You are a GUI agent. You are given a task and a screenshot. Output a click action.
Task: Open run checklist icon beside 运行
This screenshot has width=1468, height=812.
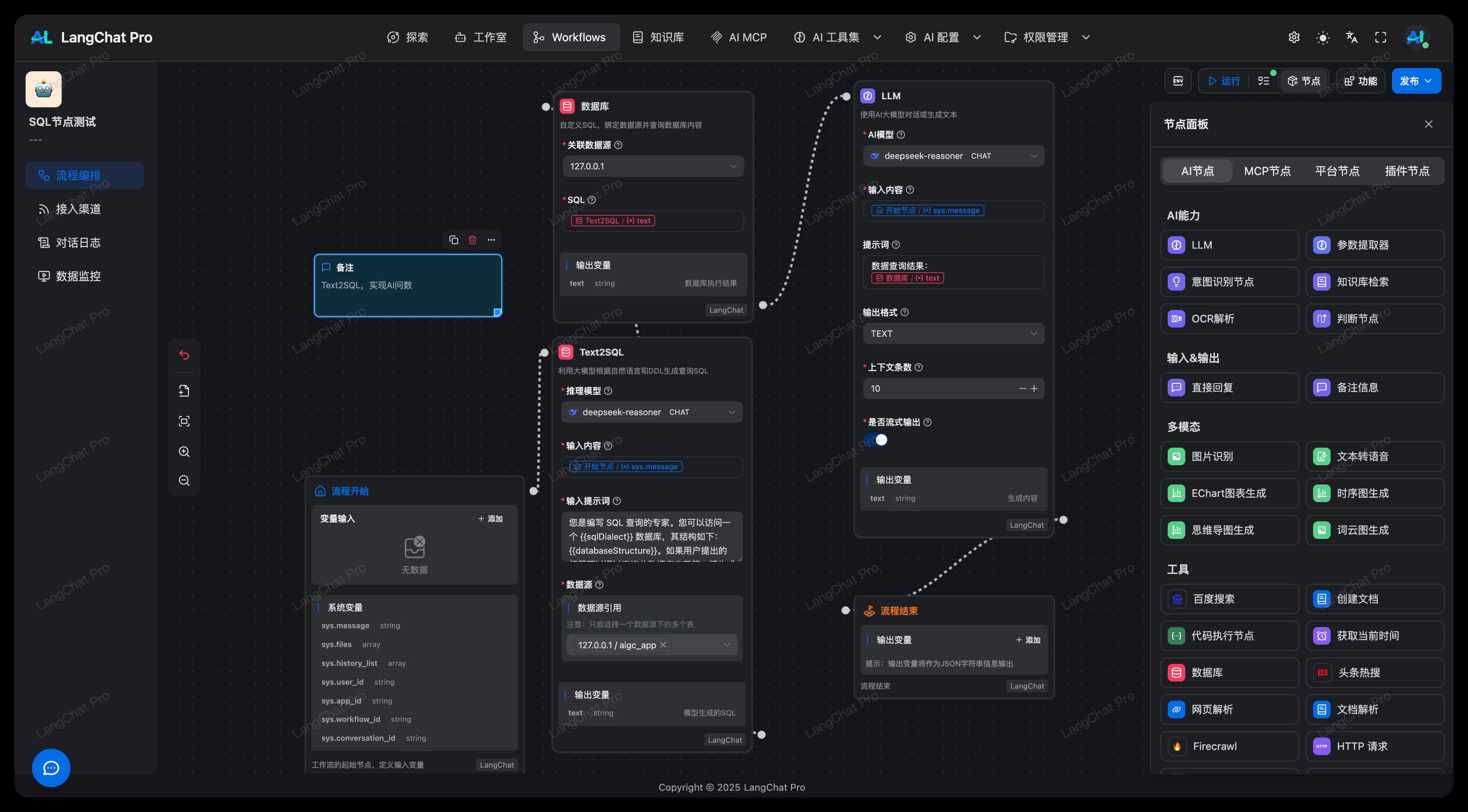tap(1264, 80)
